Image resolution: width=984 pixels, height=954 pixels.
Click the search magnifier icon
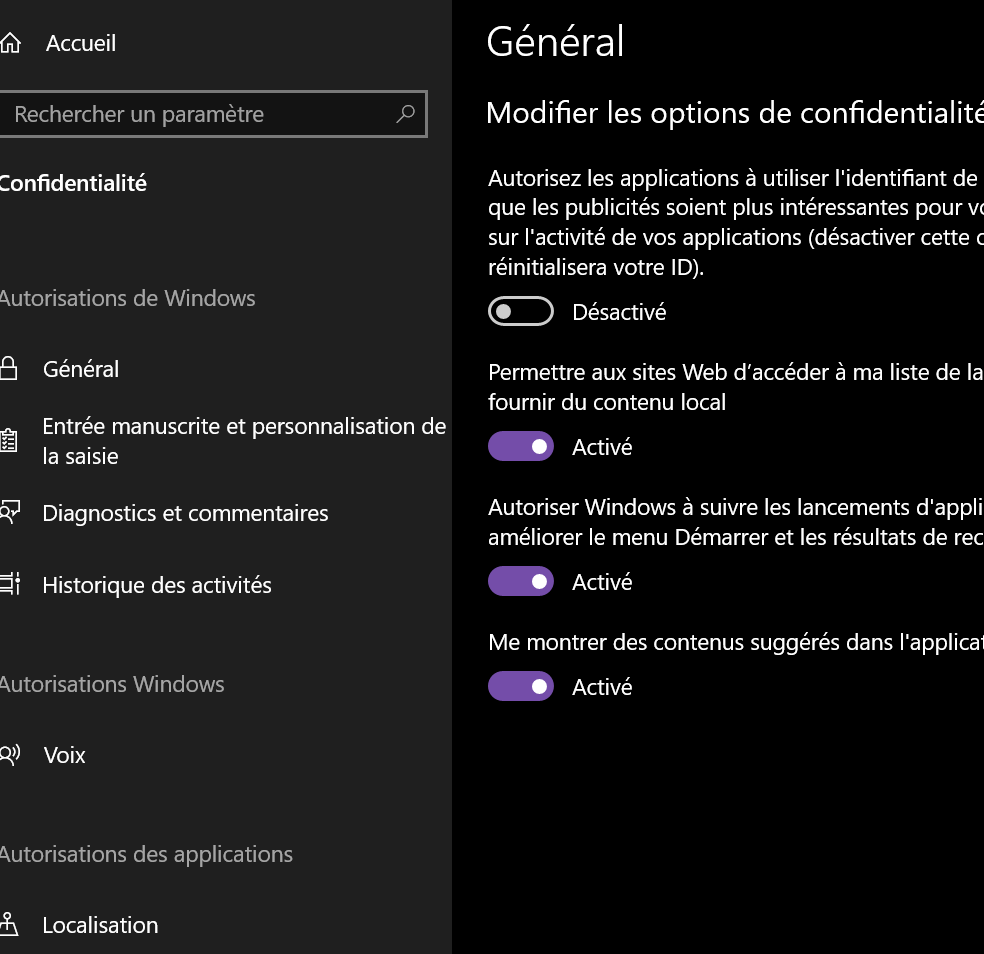(405, 114)
